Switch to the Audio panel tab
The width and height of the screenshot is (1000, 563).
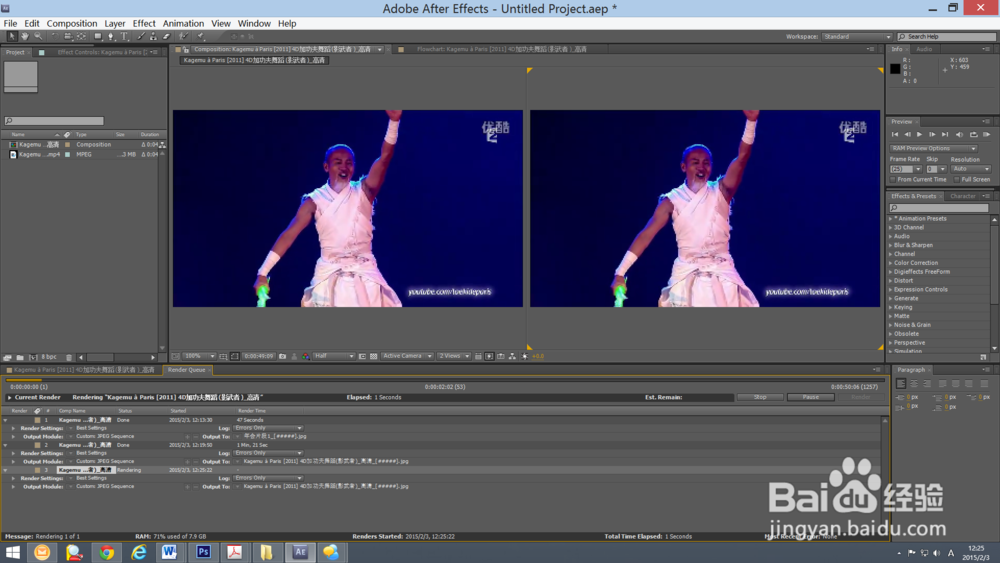(x=924, y=49)
